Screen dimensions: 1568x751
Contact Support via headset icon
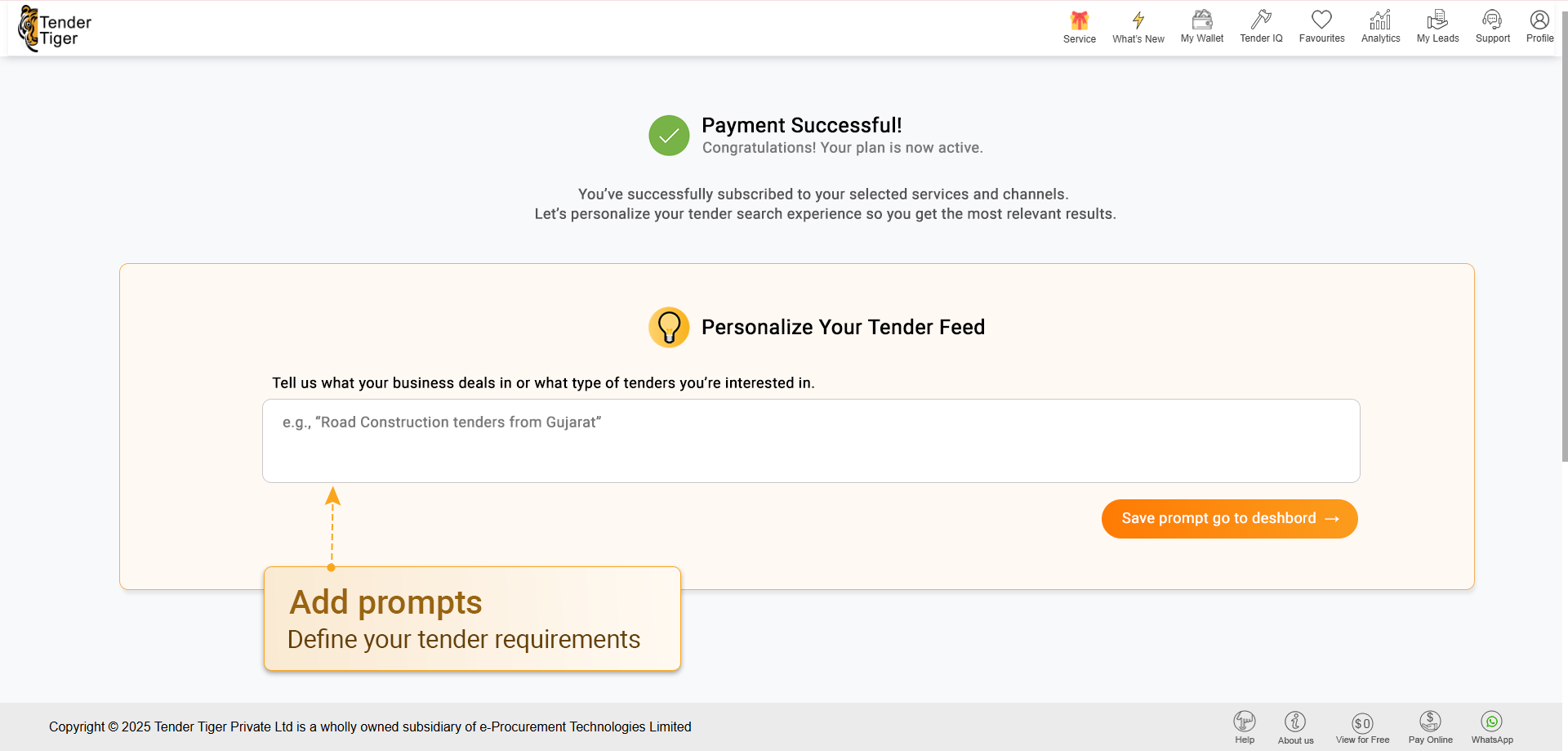coord(1492,20)
